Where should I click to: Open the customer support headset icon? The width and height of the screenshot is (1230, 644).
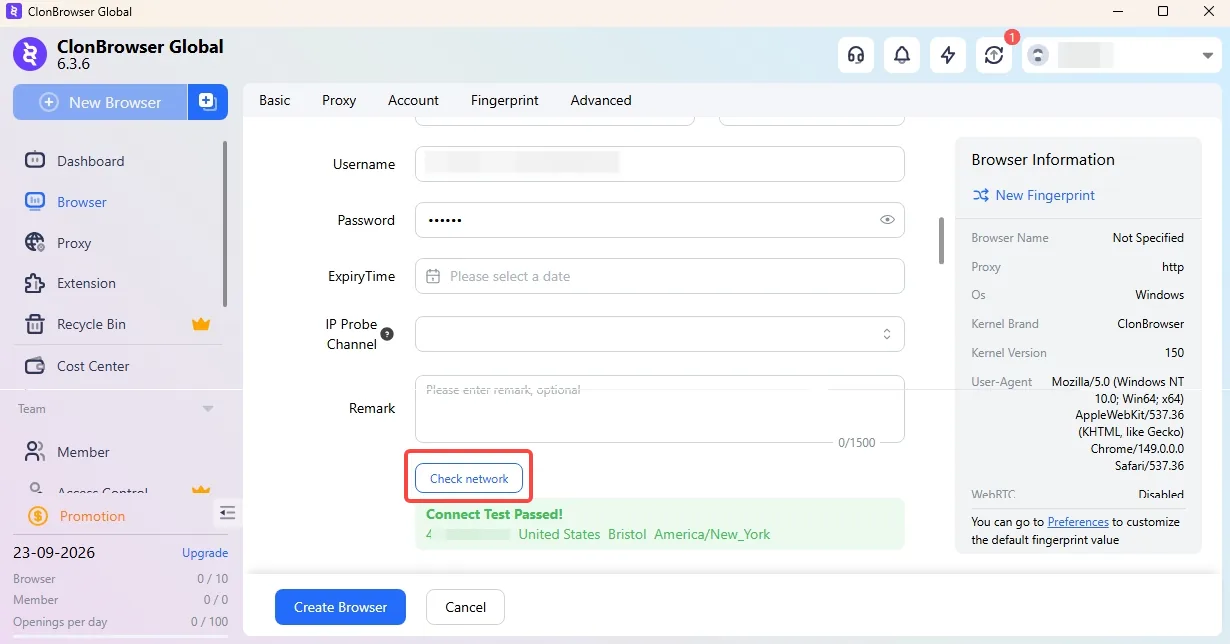[856, 55]
